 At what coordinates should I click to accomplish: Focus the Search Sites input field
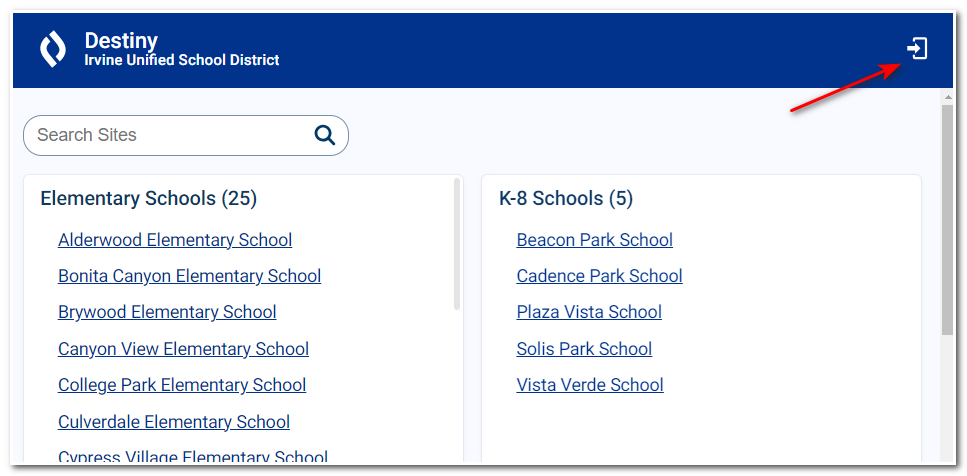(186, 135)
